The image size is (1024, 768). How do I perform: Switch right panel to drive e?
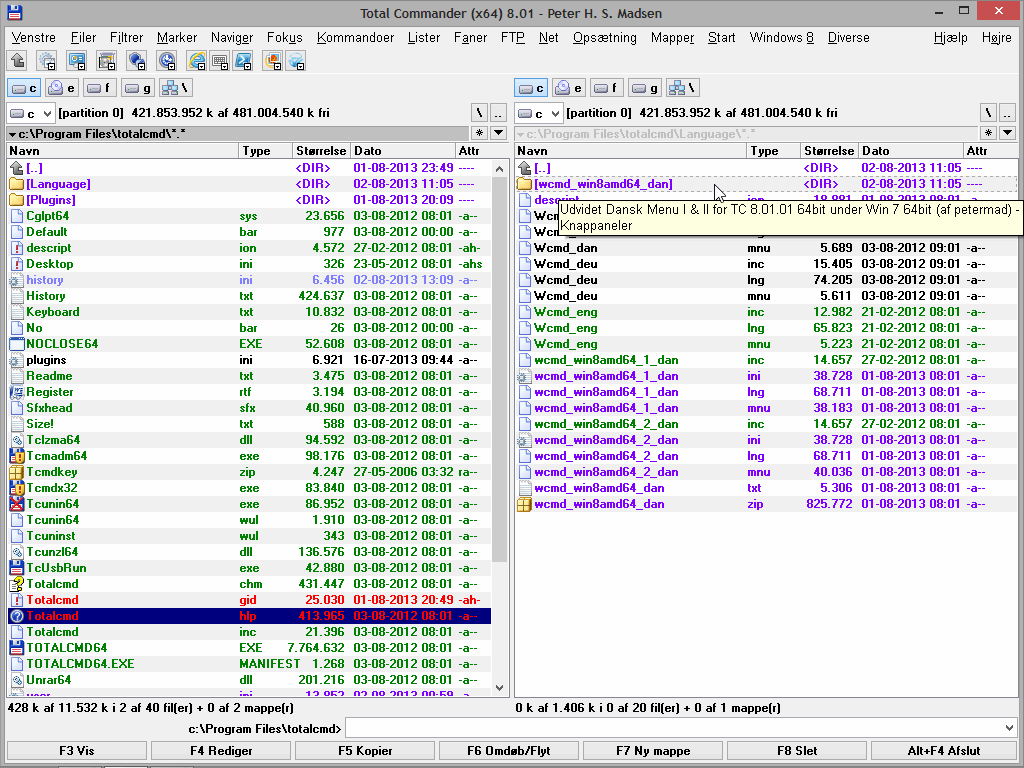click(569, 88)
